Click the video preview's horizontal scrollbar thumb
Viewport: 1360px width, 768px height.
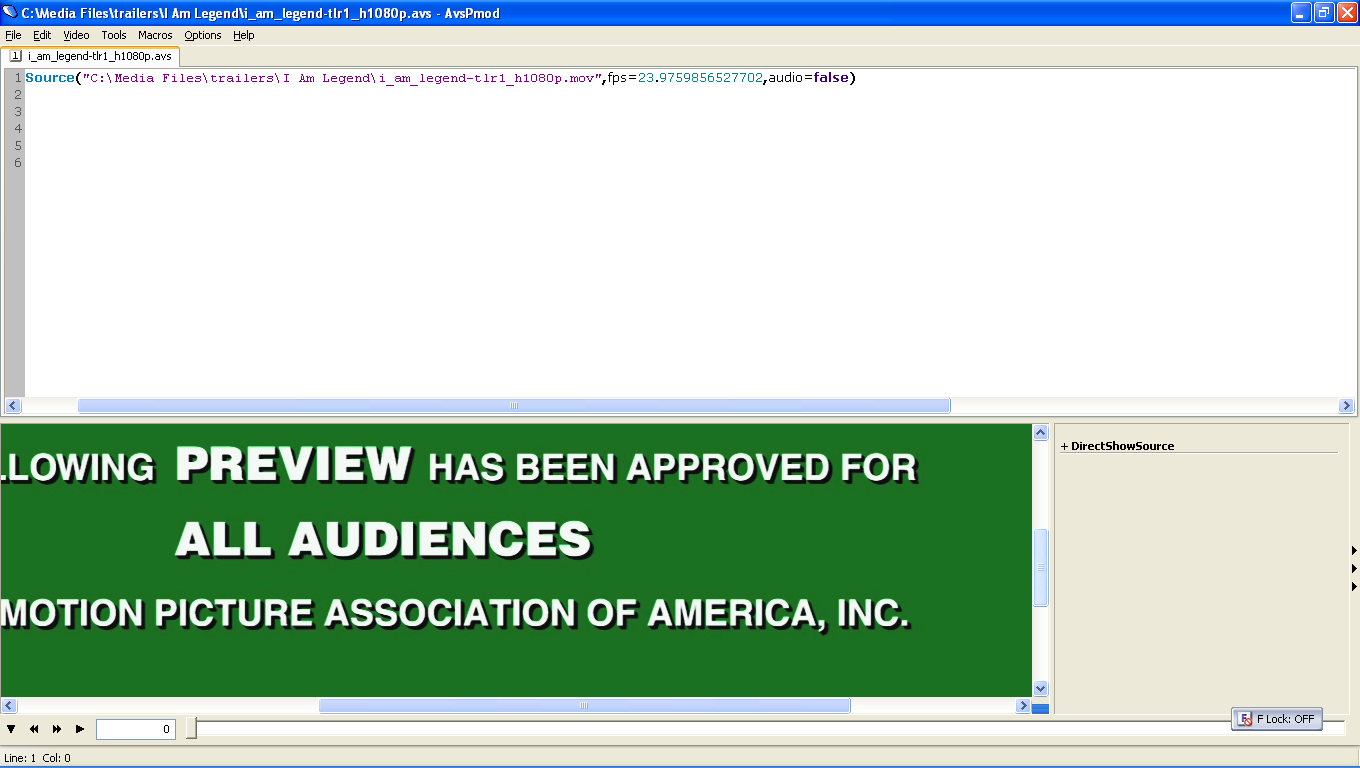pos(585,706)
